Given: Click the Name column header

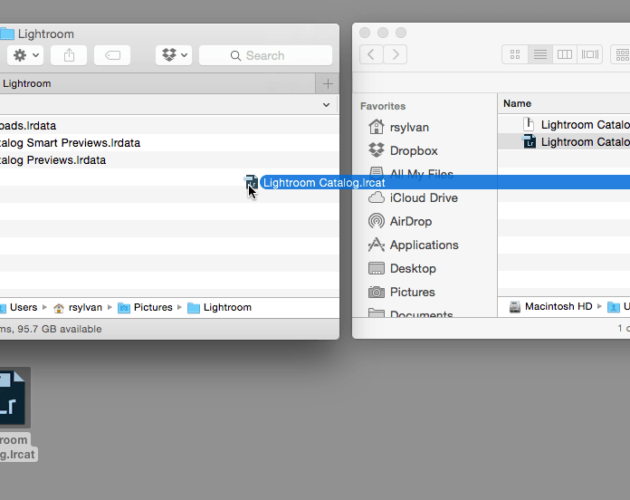Looking at the screenshot, I should pyautogui.click(x=564, y=104).
